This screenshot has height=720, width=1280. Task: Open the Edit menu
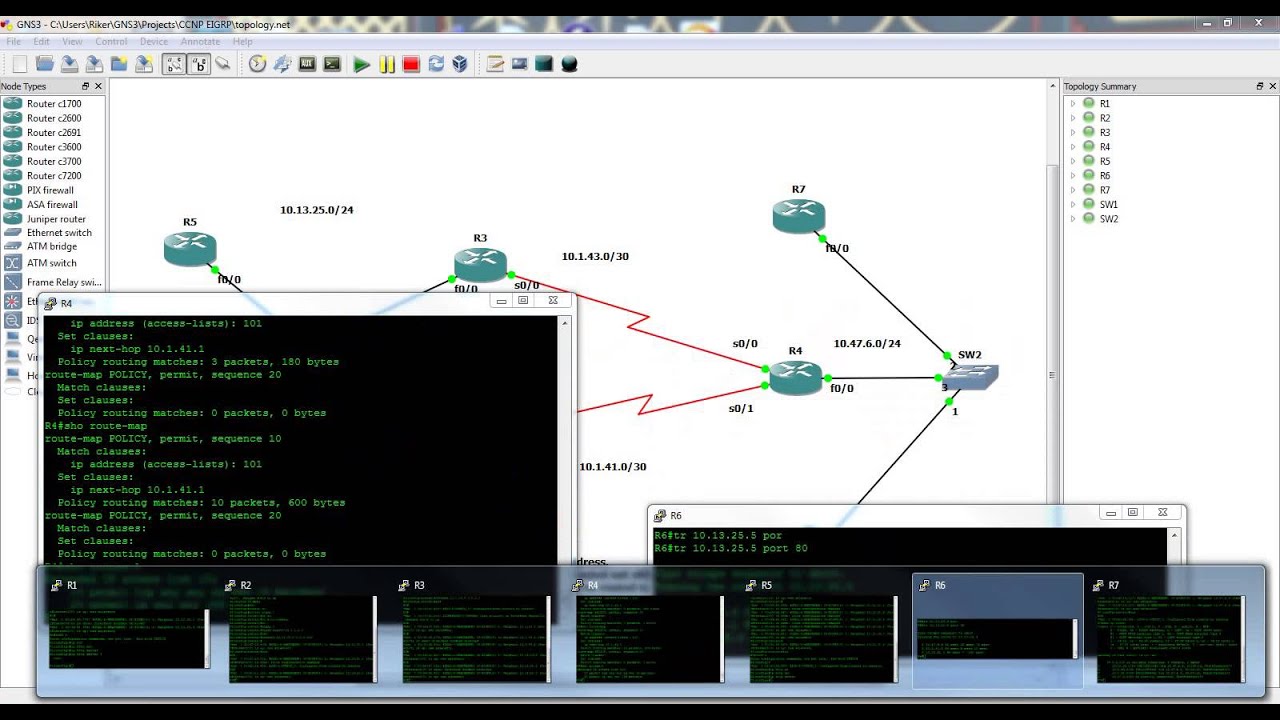41,41
